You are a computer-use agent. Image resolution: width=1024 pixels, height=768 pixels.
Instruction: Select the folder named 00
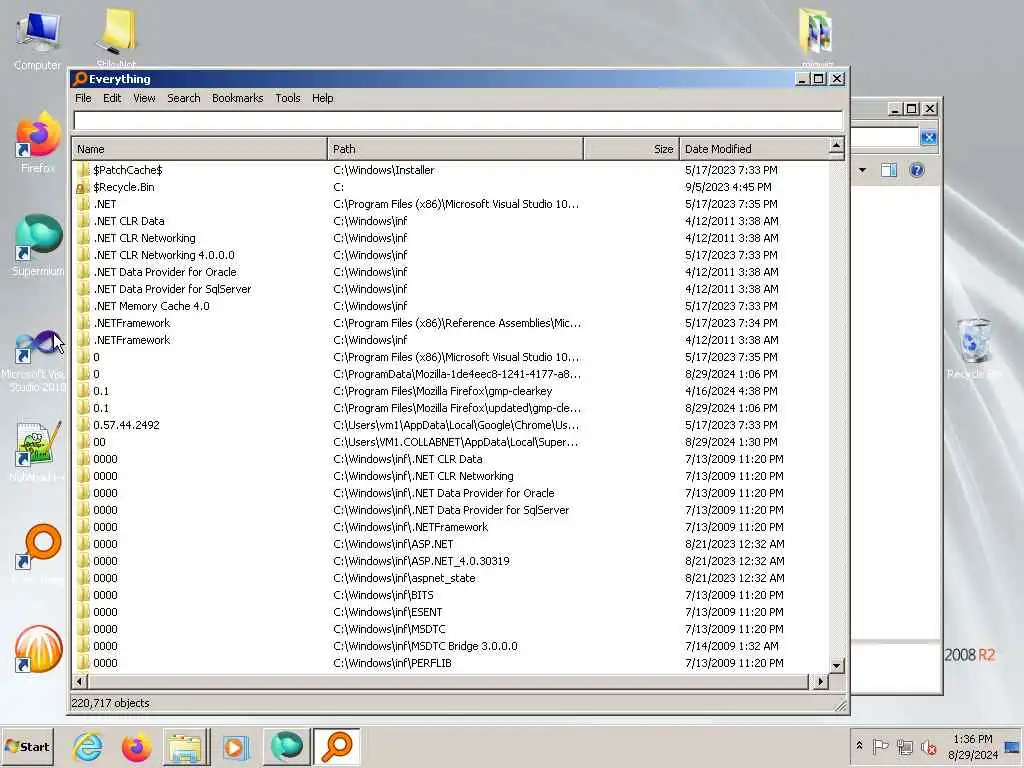(99, 442)
